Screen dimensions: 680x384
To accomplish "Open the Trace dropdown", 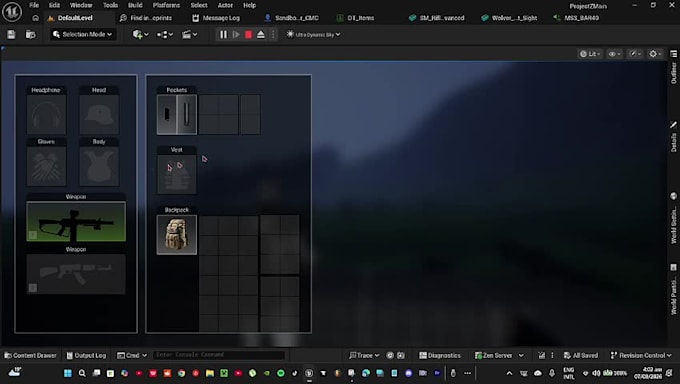I will (364, 355).
